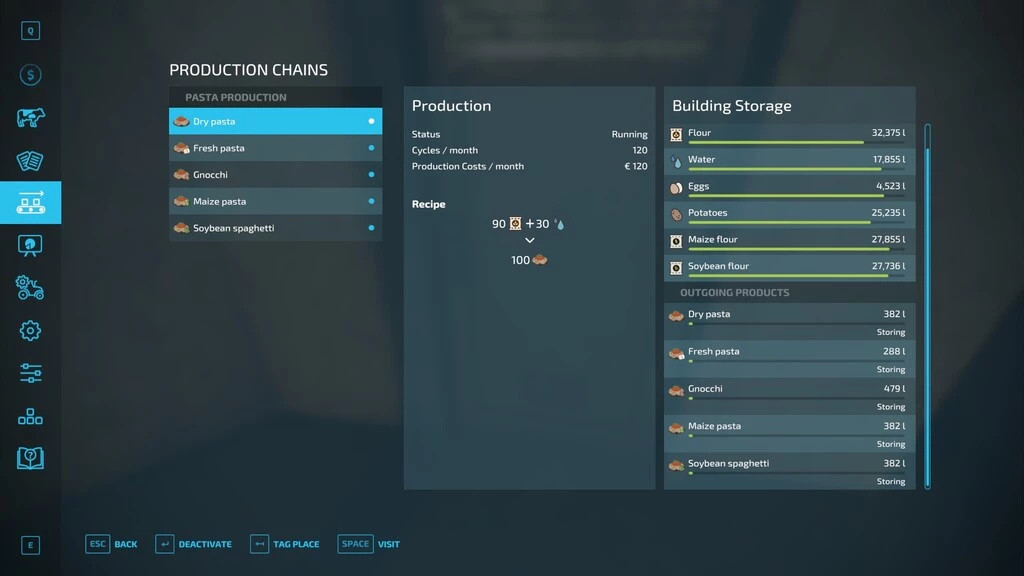This screenshot has width=1024, height=576.
Task: Click the Eggs fill level bar
Action: coord(797,196)
